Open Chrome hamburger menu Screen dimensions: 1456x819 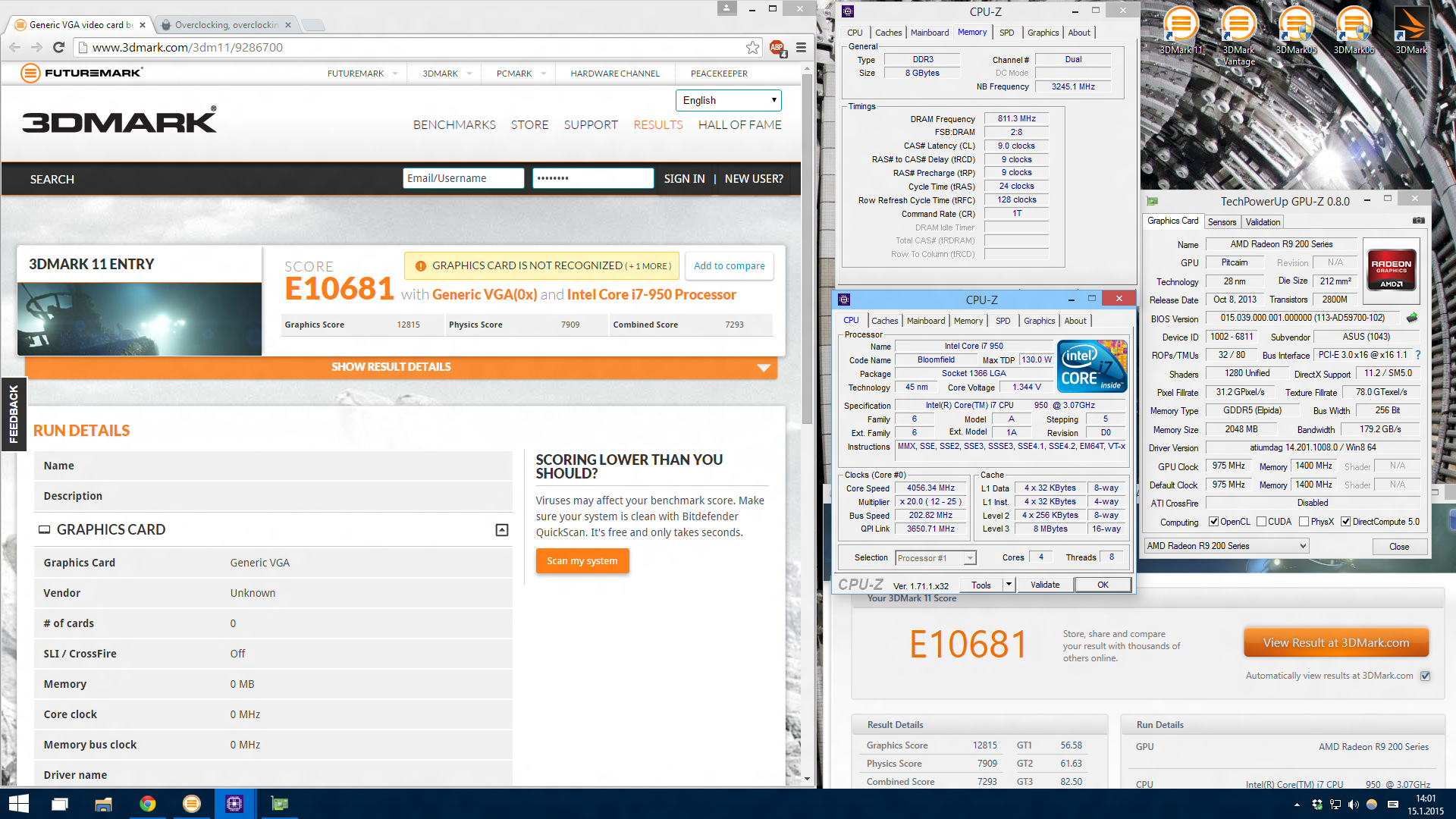[801, 47]
